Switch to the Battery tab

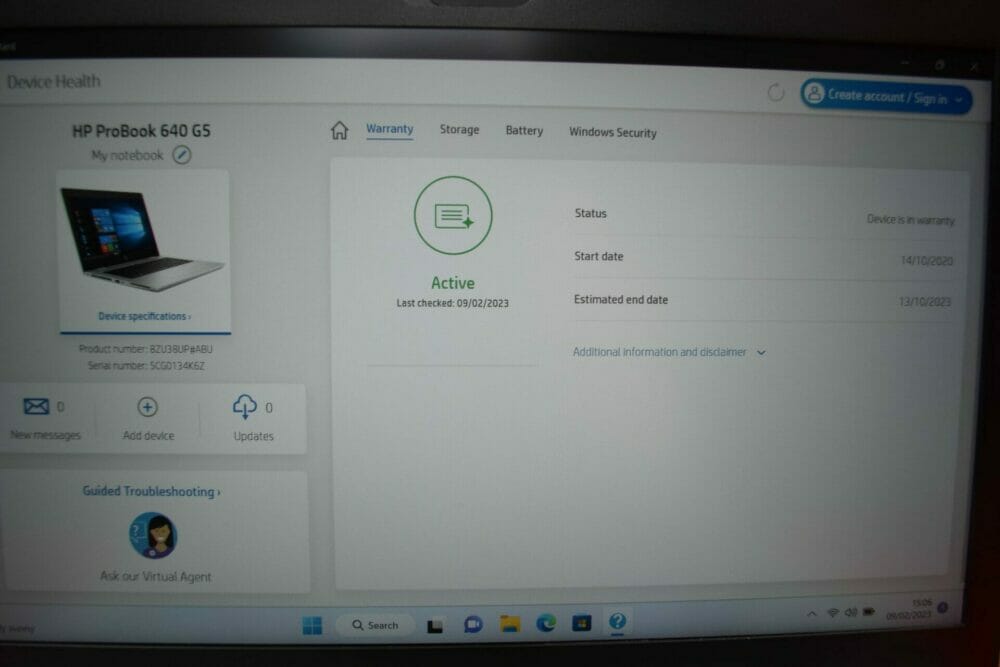[x=524, y=131]
